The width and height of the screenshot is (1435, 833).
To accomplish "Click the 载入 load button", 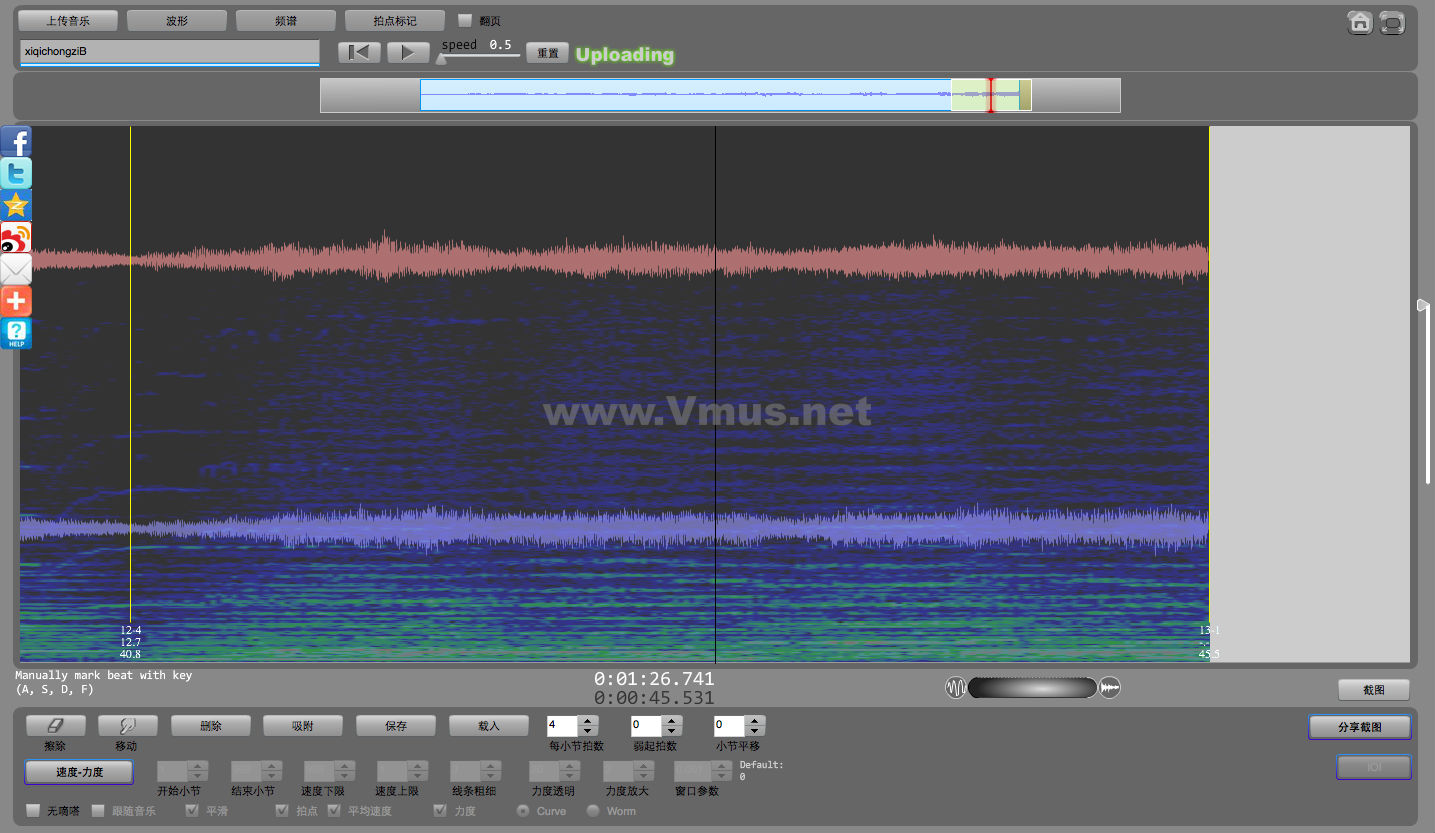I will [x=489, y=726].
